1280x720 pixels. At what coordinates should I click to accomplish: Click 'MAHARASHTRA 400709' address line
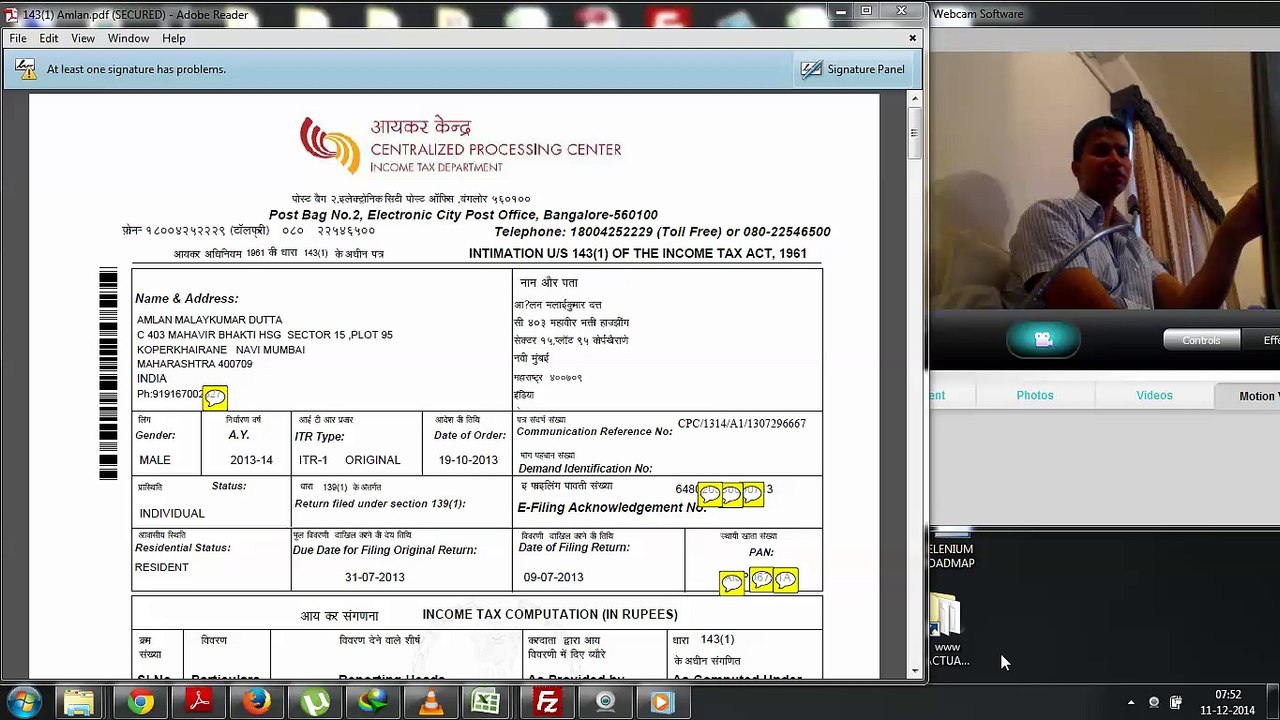tap(194, 364)
